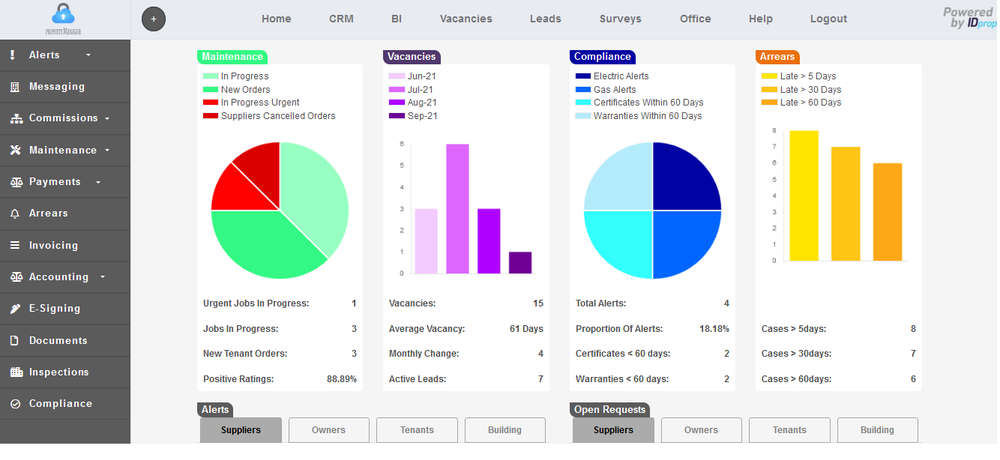1000x460 pixels.
Task: Click the Vacancies panel header label
Action: pos(411,57)
